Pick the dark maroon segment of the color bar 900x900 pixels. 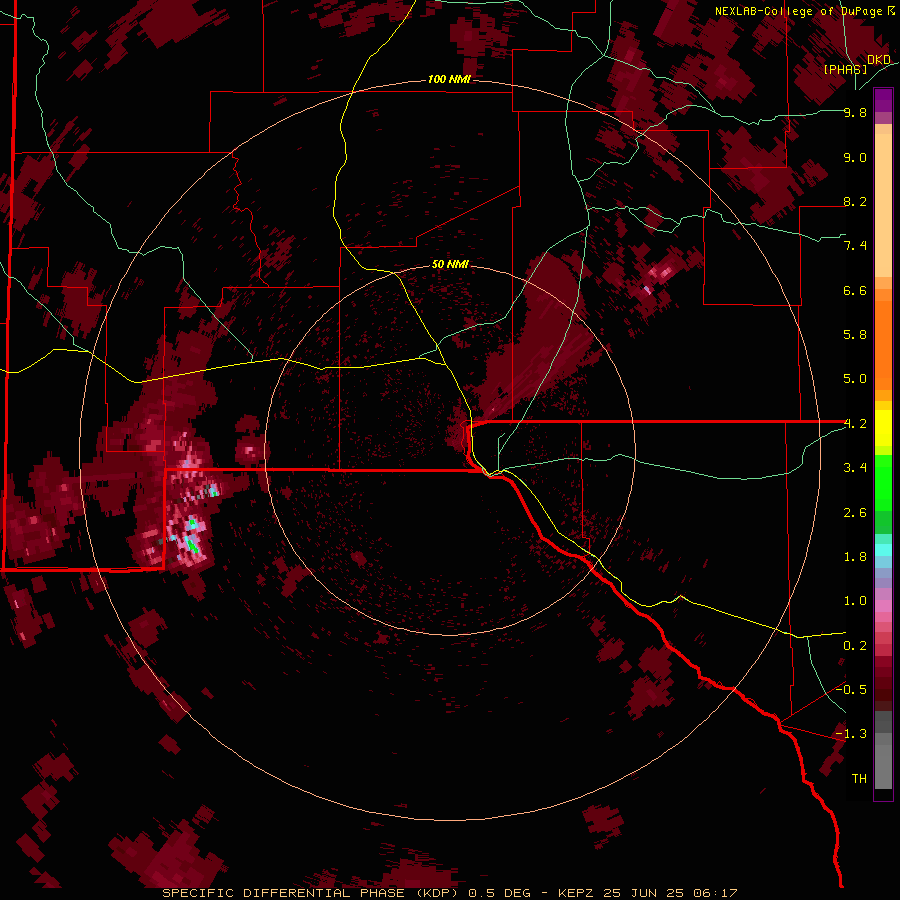883,689
